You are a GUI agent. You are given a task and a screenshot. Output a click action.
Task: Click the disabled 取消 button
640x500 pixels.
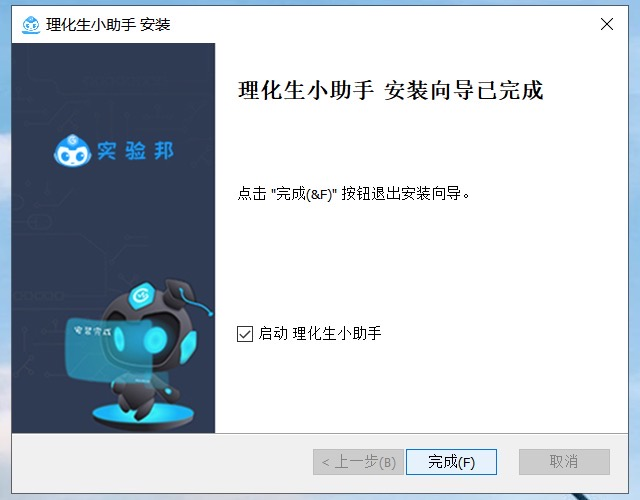564,462
